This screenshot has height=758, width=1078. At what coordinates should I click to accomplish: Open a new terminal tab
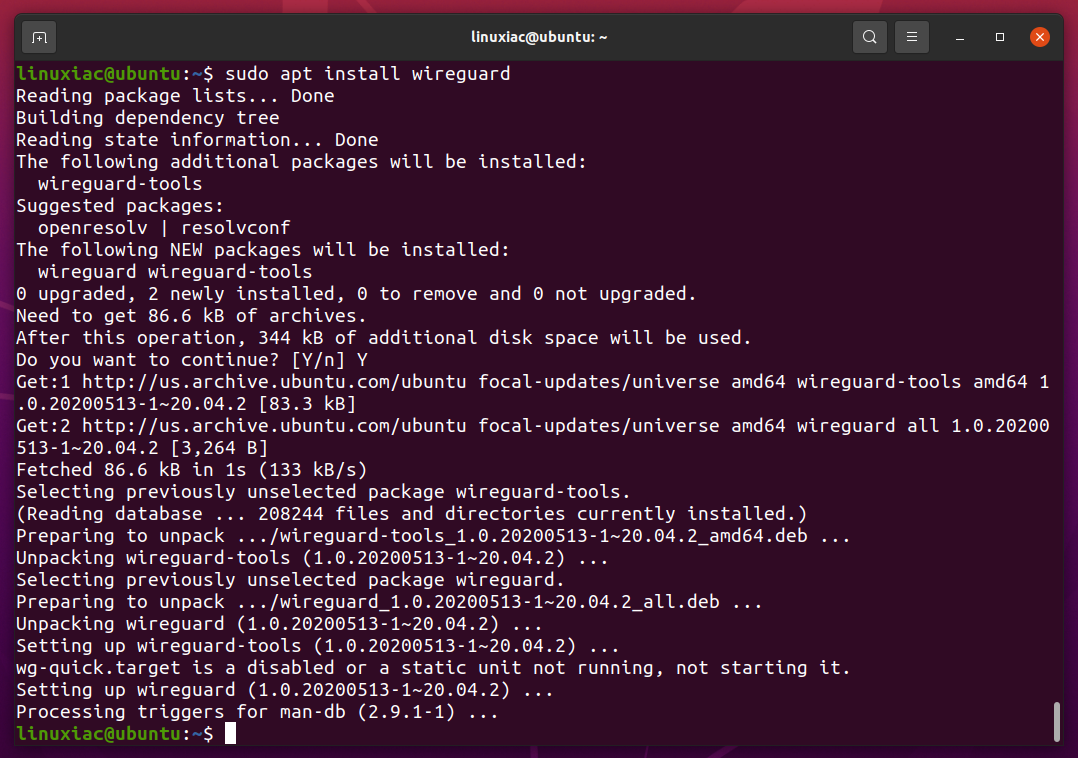(x=39, y=38)
